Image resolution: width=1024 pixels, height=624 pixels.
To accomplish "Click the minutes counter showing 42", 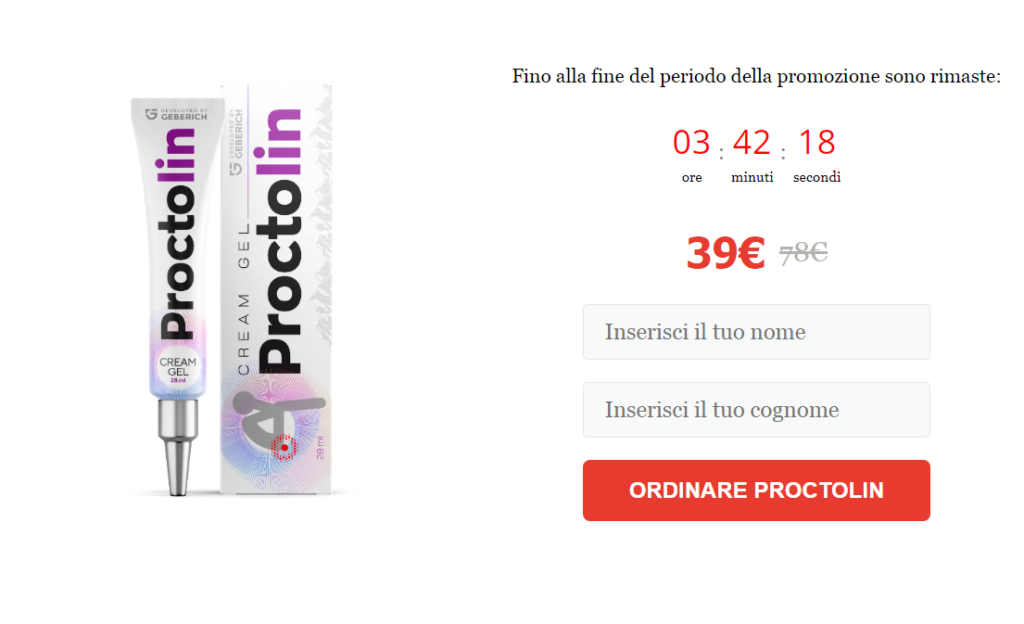I will pyautogui.click(x=752, y=142).
